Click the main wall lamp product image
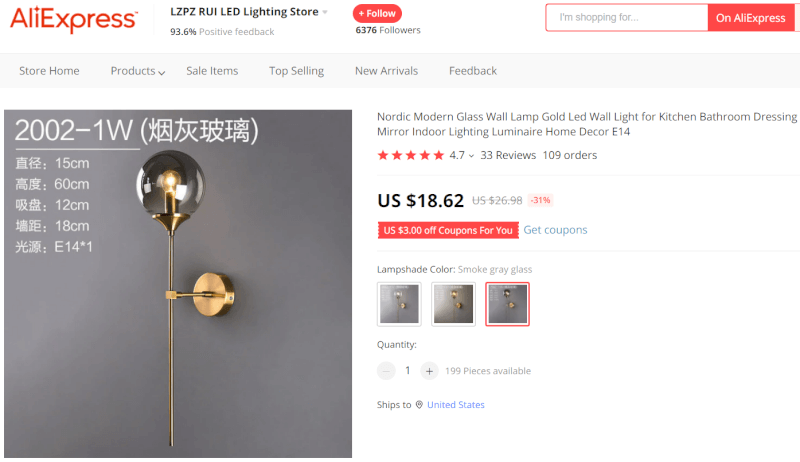Image resolution: width=800 pixels, height=462 pixels. point(178,284)
